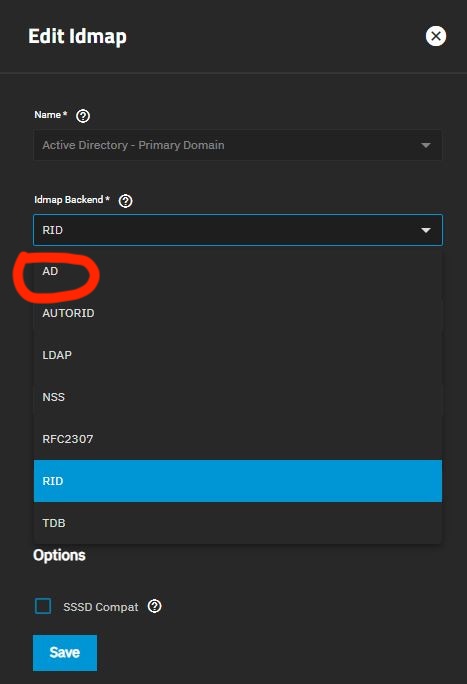Viewport: 467px width, 684px height.
Task: Open help tooltip for Name field
Action: (x=83, y=116)
